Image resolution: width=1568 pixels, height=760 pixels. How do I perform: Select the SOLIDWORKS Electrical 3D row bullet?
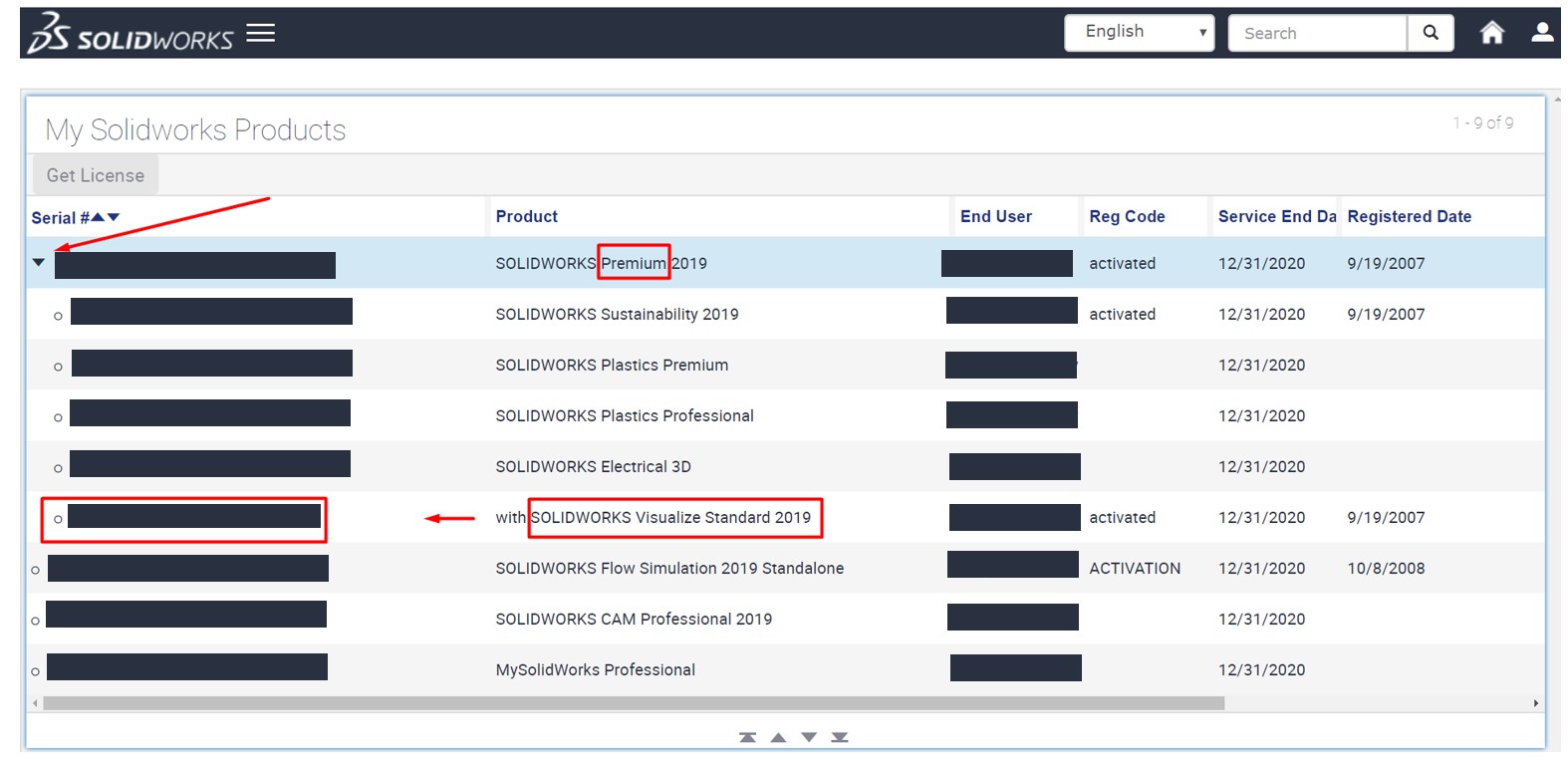tap(58, 468)
